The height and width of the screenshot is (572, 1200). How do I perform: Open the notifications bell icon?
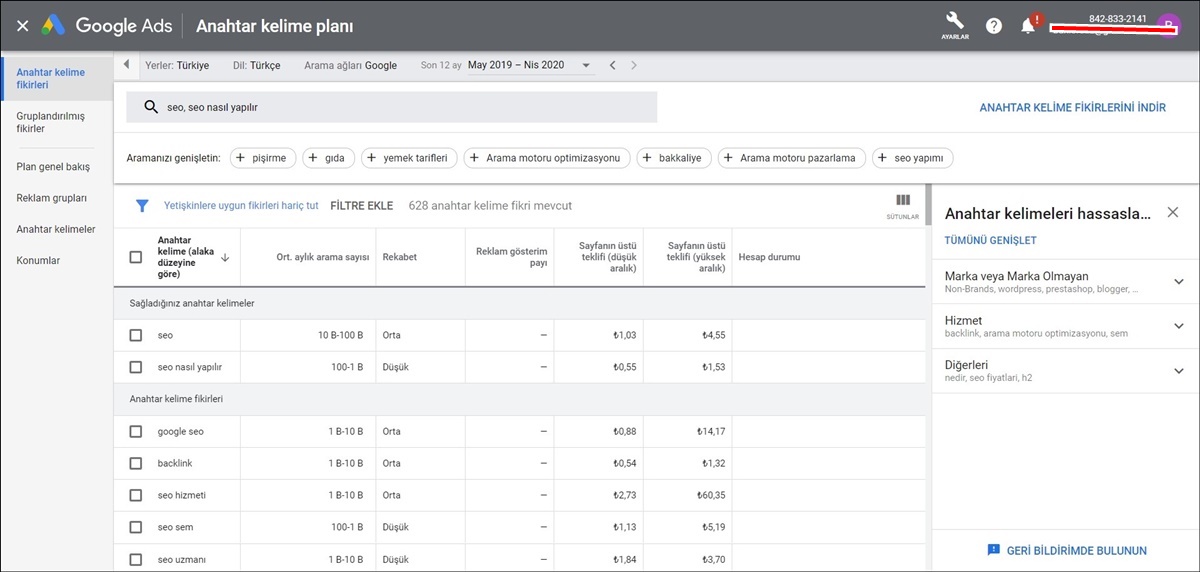[1028, 26]
